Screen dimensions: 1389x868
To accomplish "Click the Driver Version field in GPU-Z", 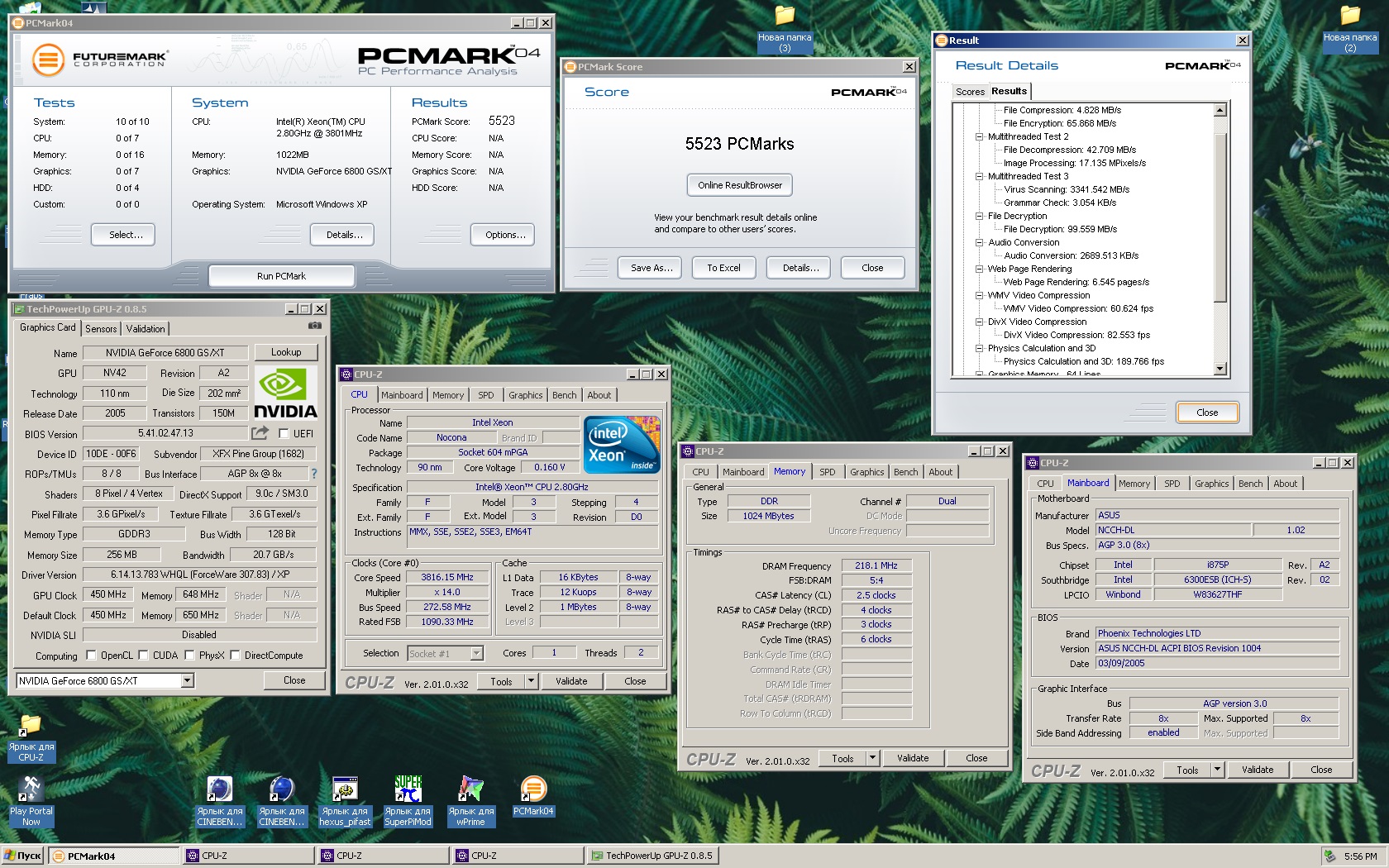I will click(x=200, y=575).
